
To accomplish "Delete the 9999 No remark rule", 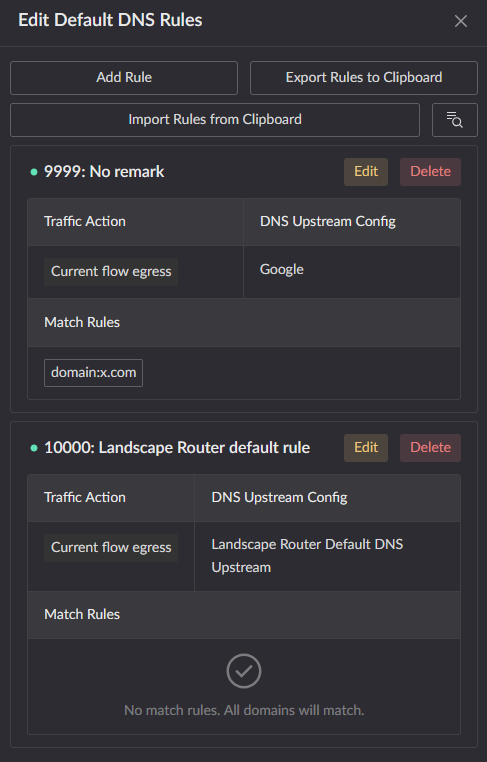I will (x=430, y=172).
